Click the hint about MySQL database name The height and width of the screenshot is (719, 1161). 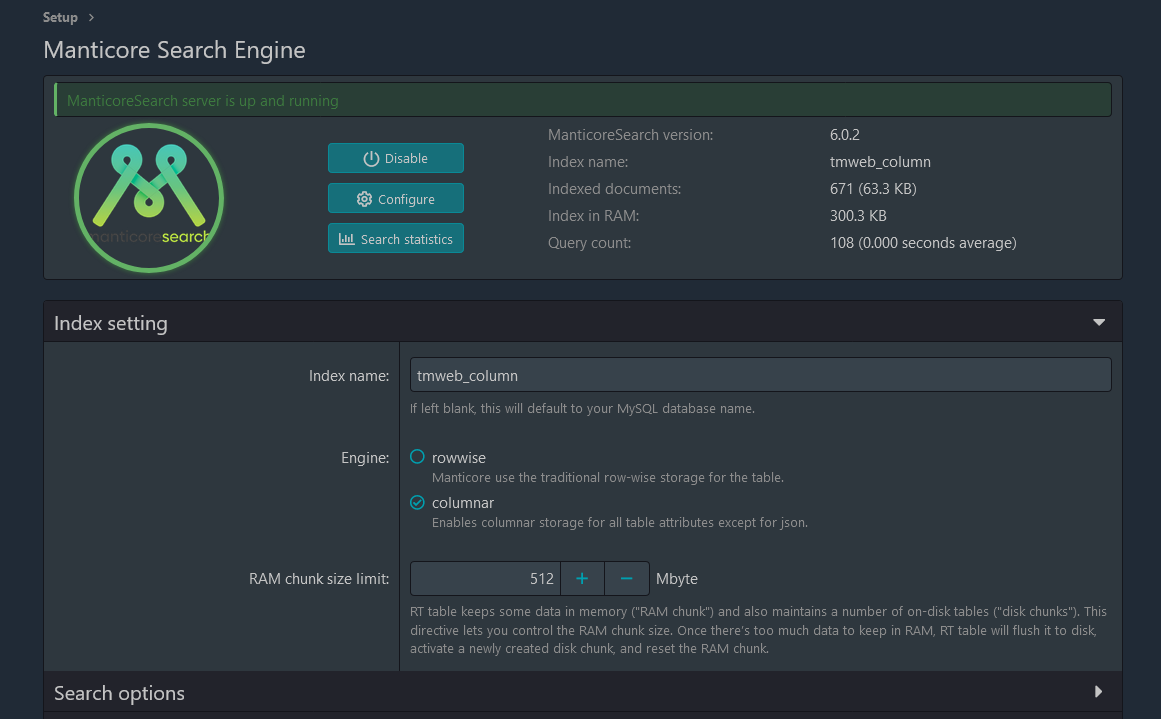point(582,409)
